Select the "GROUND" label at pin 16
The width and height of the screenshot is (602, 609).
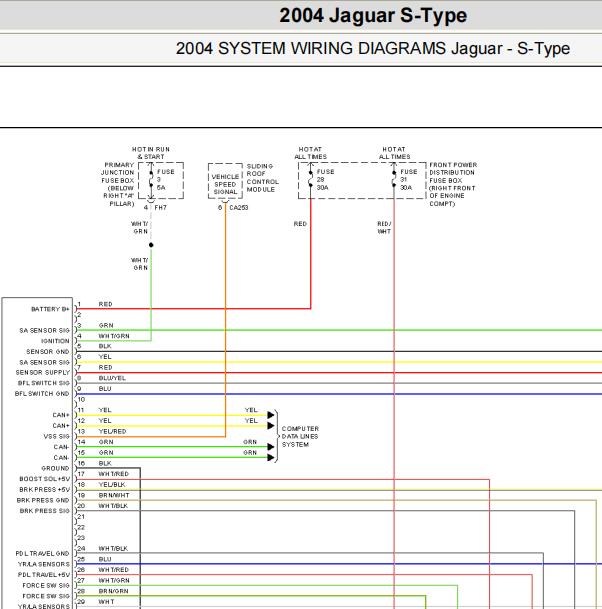(55, 468)
